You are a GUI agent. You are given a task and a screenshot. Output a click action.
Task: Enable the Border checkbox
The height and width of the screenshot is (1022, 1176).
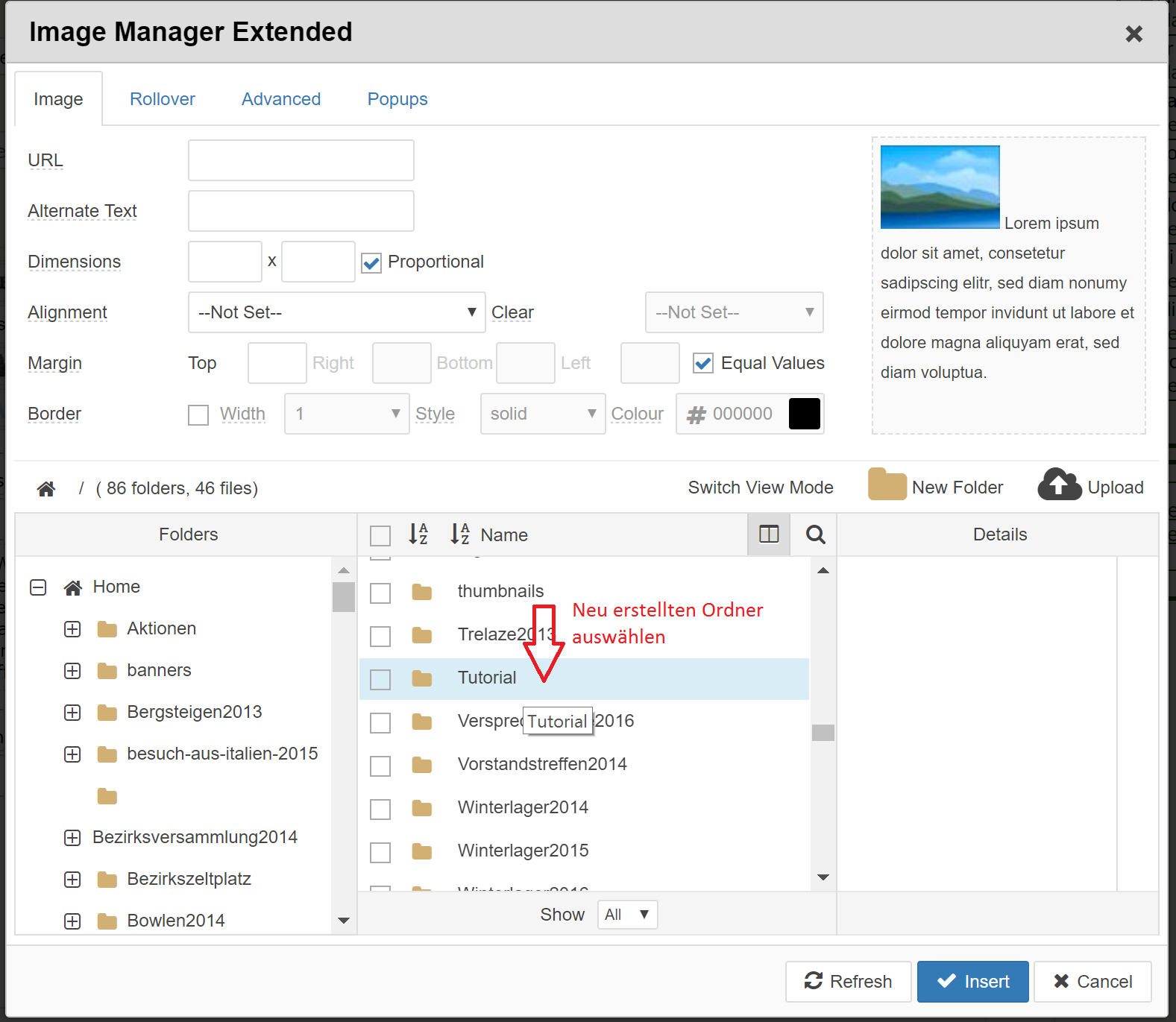pos(198,414)
